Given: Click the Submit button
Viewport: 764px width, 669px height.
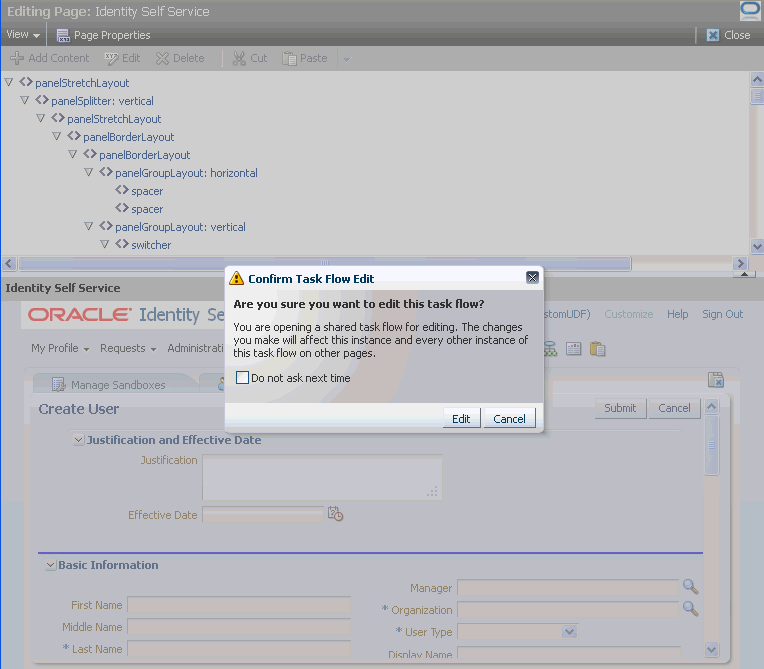Looking at the screenshot, I should (x=620, y=408).
